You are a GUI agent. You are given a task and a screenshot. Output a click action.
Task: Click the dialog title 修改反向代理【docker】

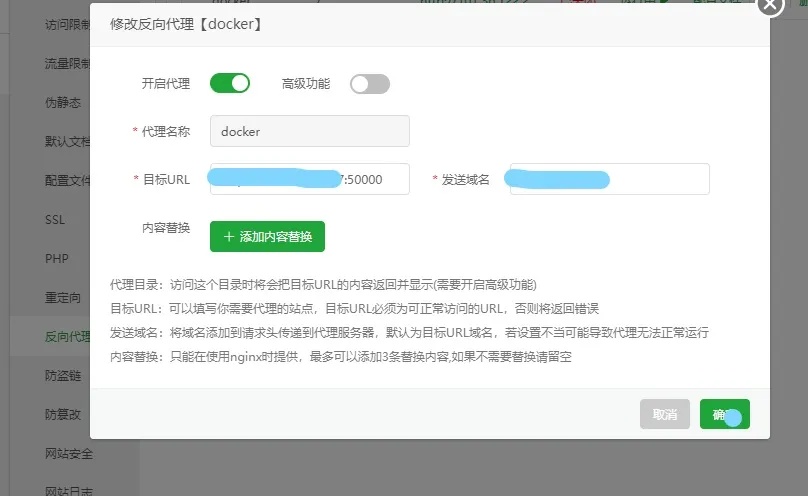pyautogui.click(x=186, y=24)
